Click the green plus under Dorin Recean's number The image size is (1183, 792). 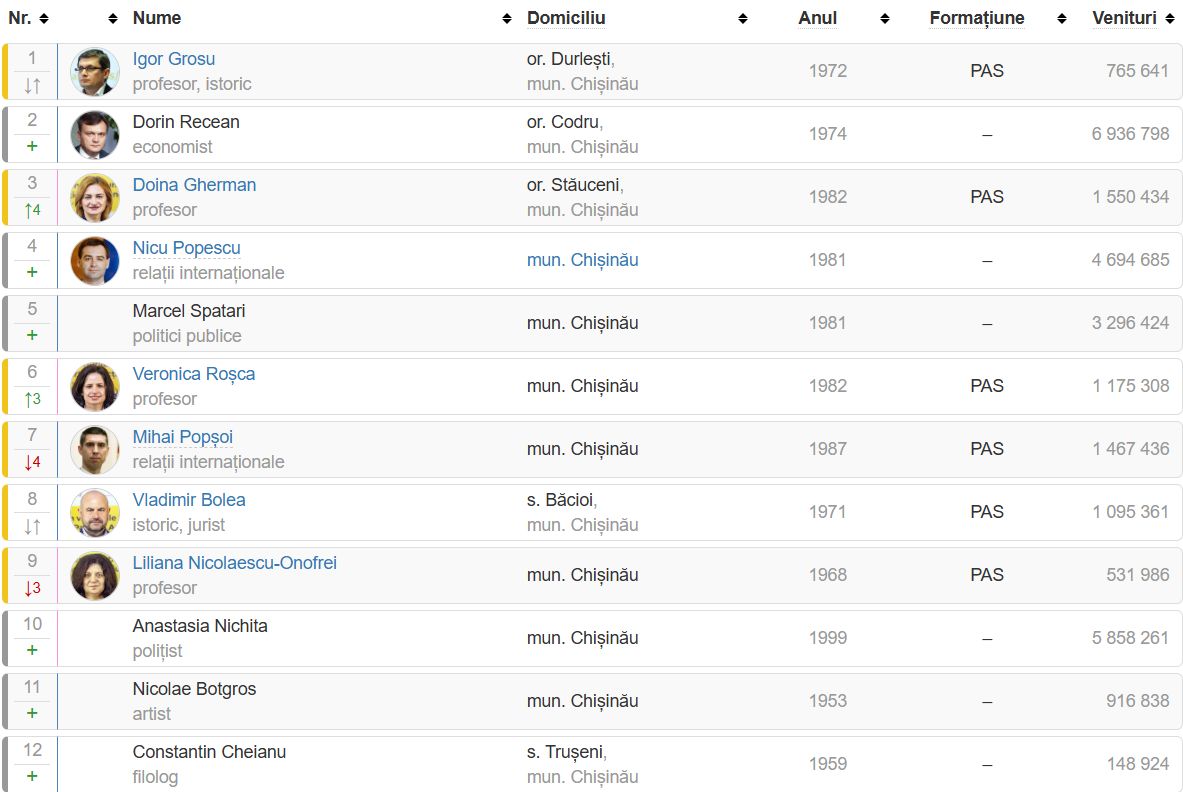(32, 146)
